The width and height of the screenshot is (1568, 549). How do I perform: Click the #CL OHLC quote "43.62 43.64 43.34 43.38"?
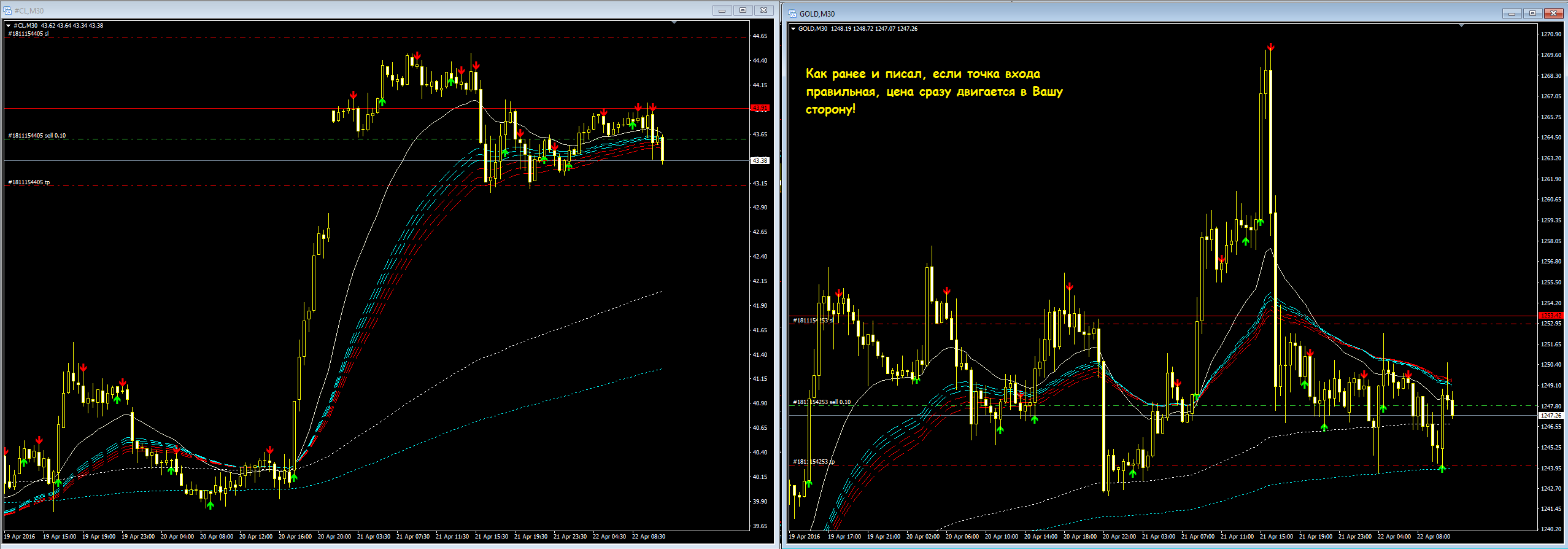tap(72, 26)
